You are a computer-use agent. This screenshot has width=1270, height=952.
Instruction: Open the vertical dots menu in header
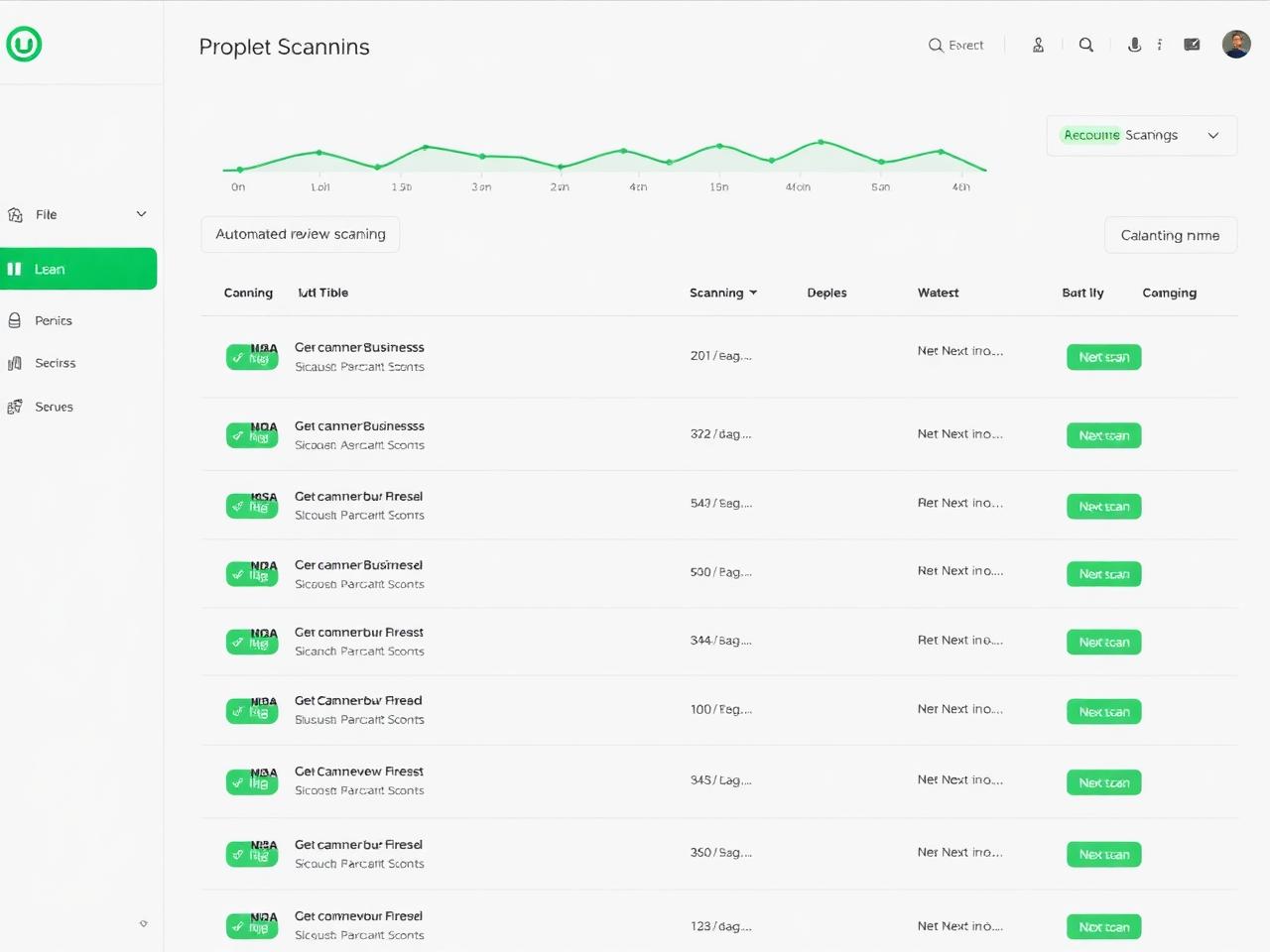point(1159,45)
